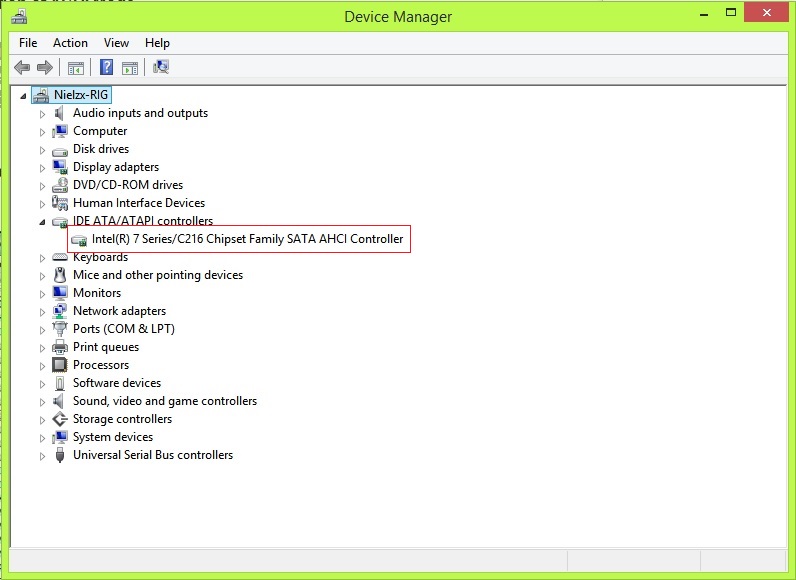Open the Action menu

point(71,43)
